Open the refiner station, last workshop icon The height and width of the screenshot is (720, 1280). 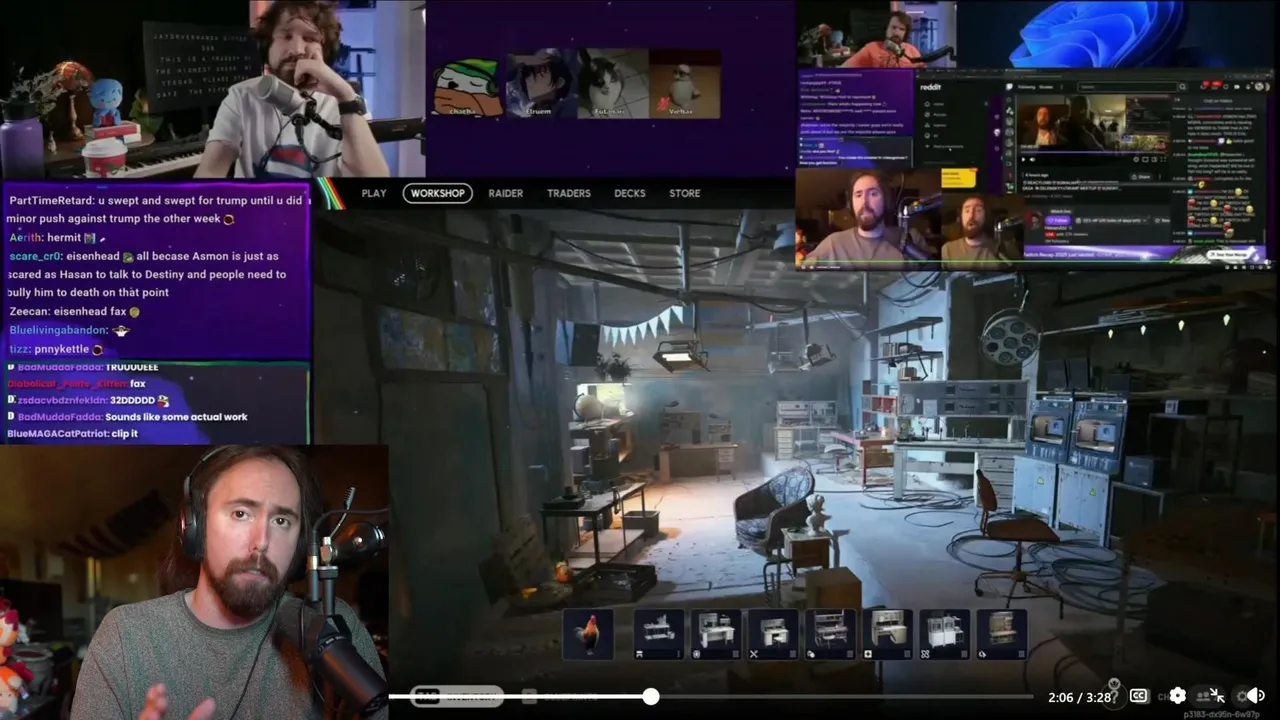pos(1002,634)
